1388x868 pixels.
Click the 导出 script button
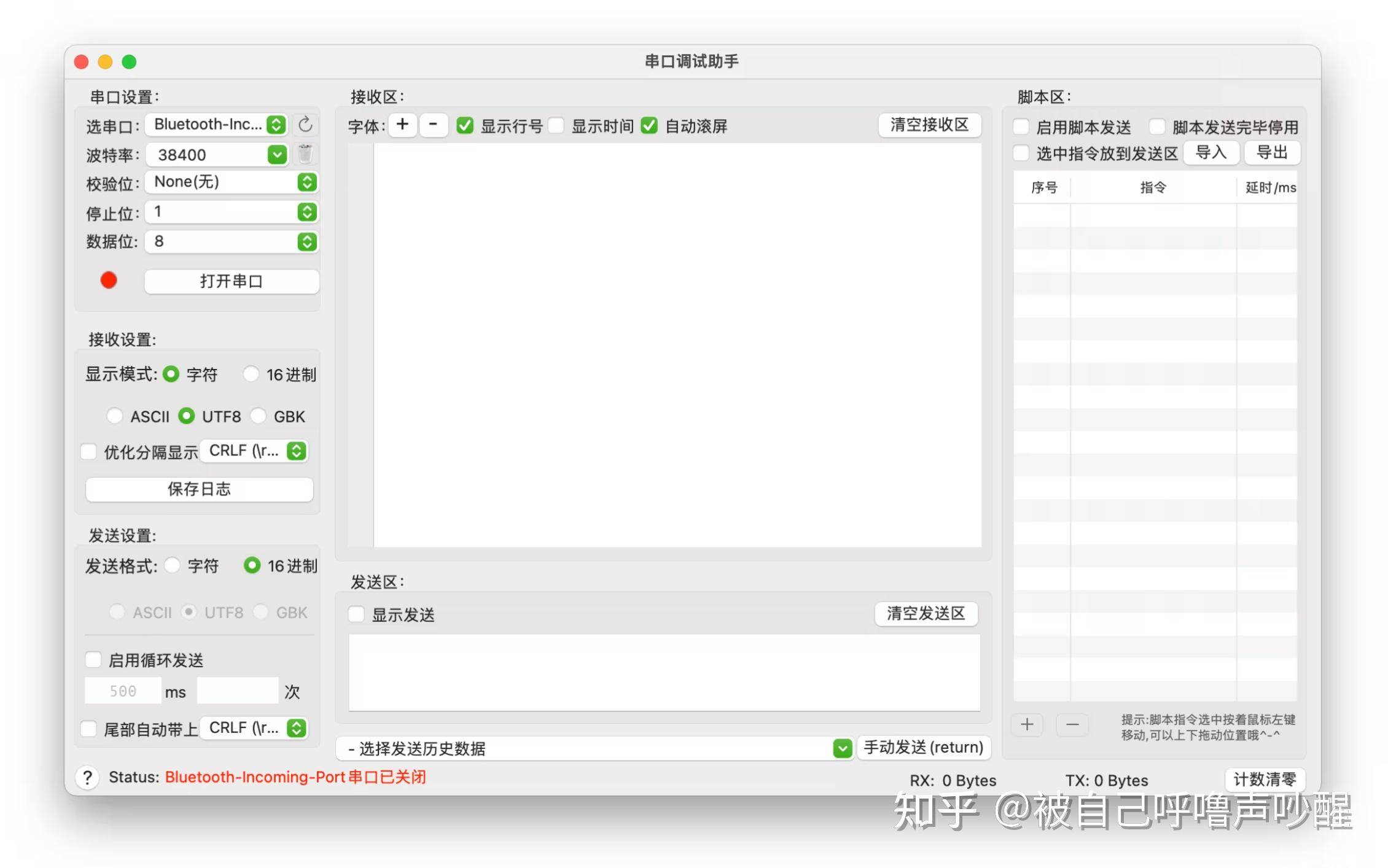1272,153
